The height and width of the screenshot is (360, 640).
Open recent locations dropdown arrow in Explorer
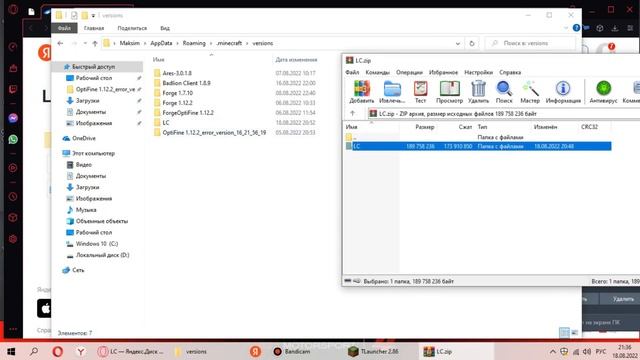coord(85,43)
